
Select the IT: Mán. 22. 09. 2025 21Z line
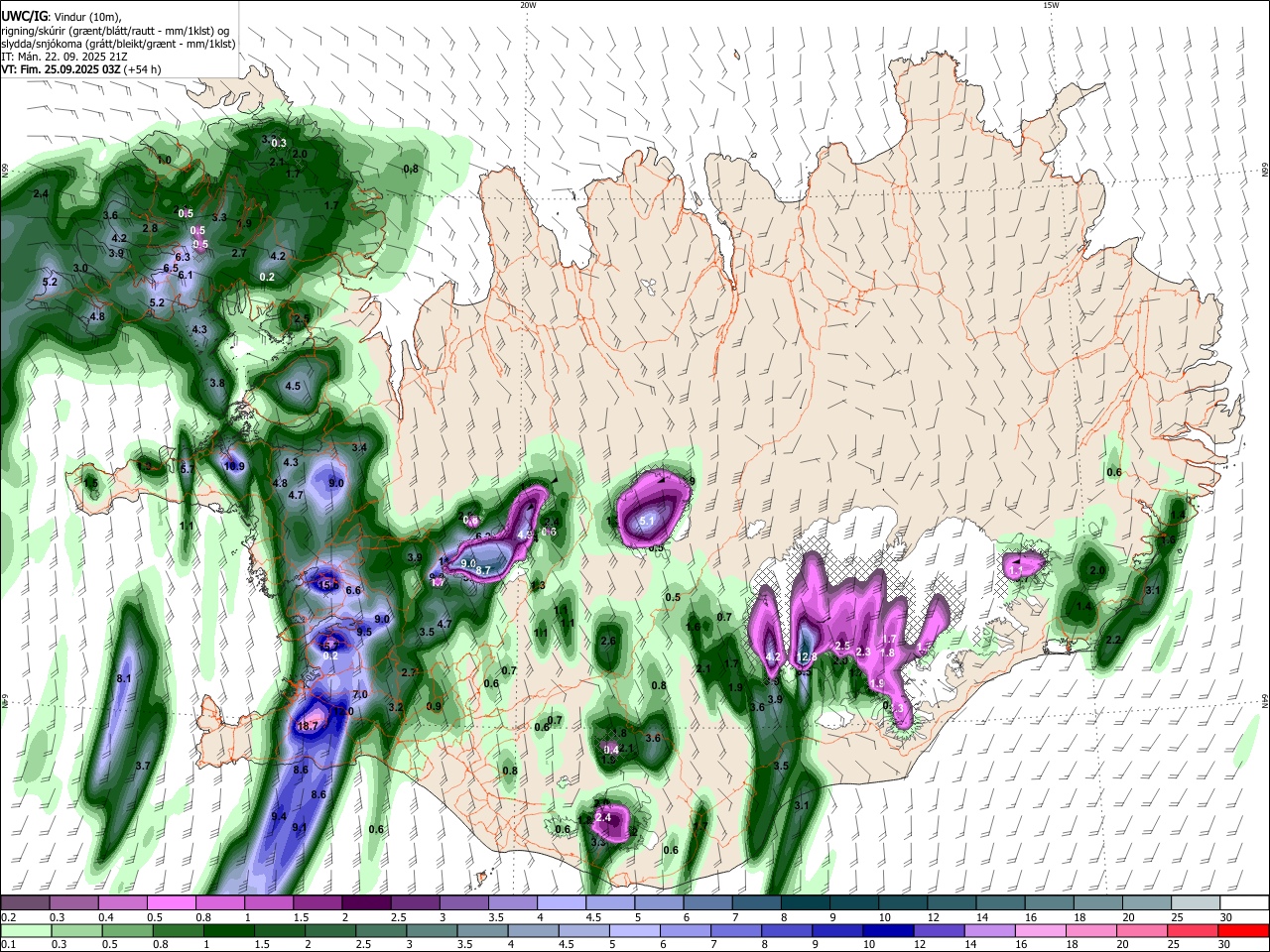click(x=66, y=57)
